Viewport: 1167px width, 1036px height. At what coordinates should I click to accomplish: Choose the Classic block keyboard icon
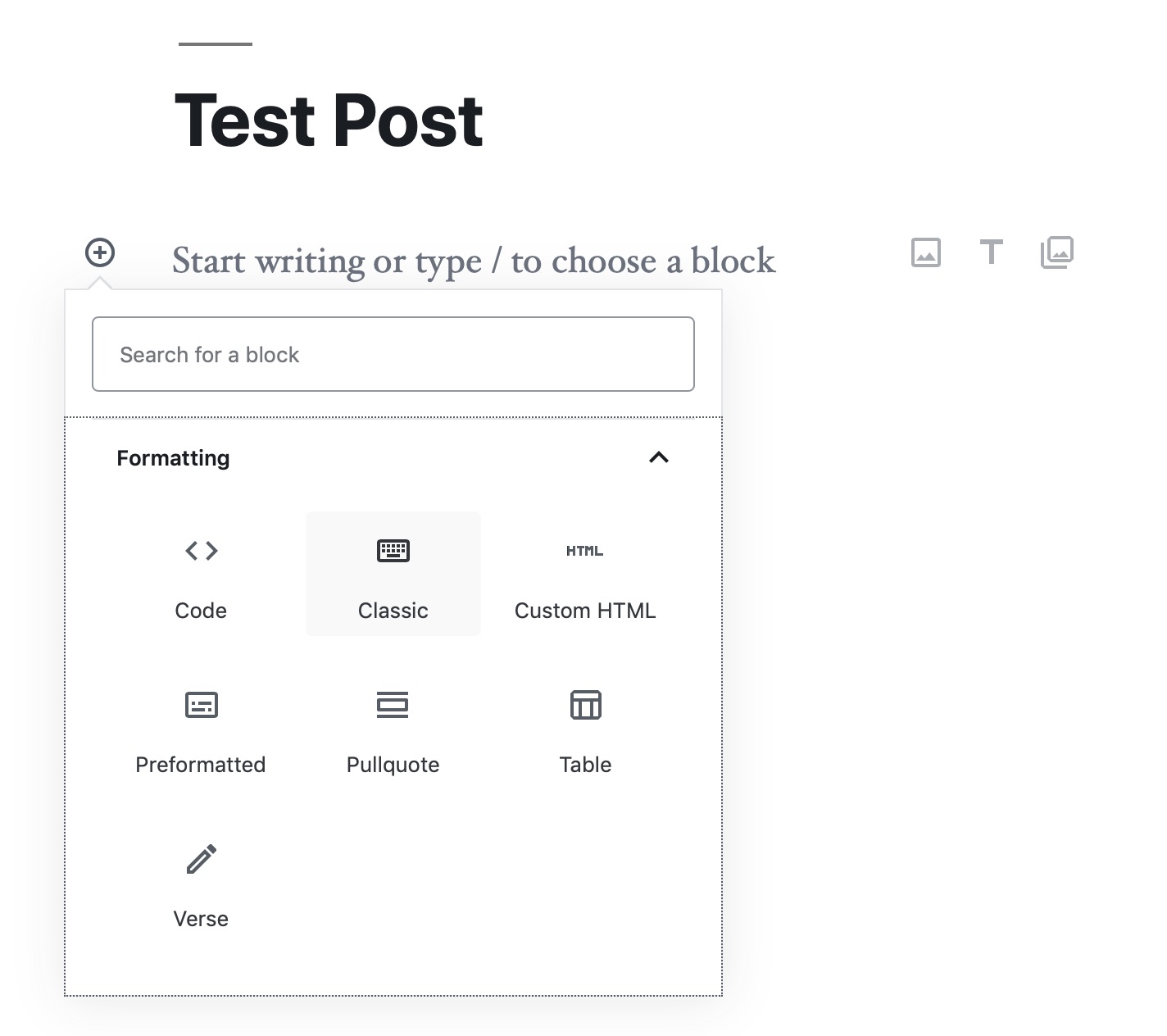click(393, 551)
